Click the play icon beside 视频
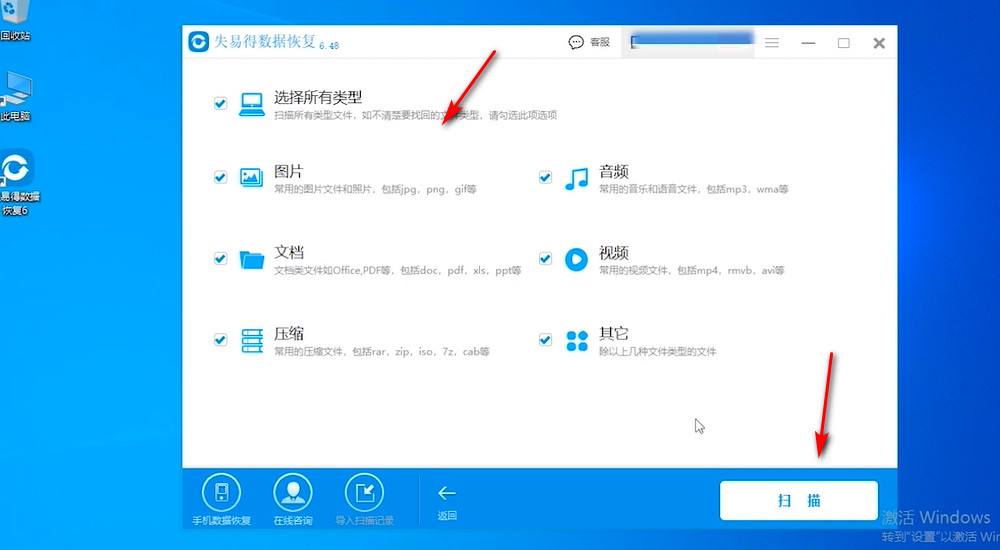Screen dimensions: 1000x550 click(x=577, y=260)
